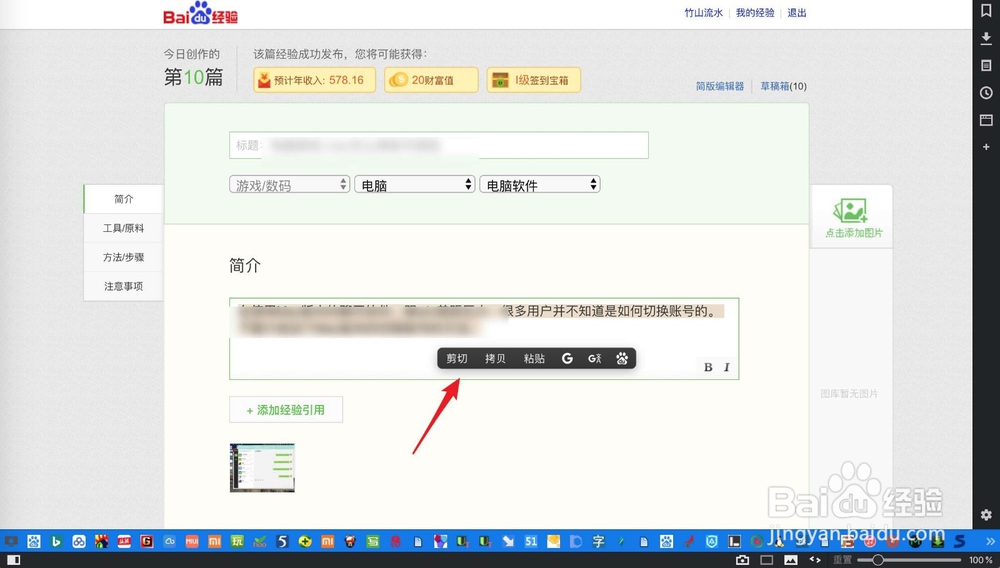
Task: Open the 电脑 subcategory dropdown
Action: [x=415, y=185]
